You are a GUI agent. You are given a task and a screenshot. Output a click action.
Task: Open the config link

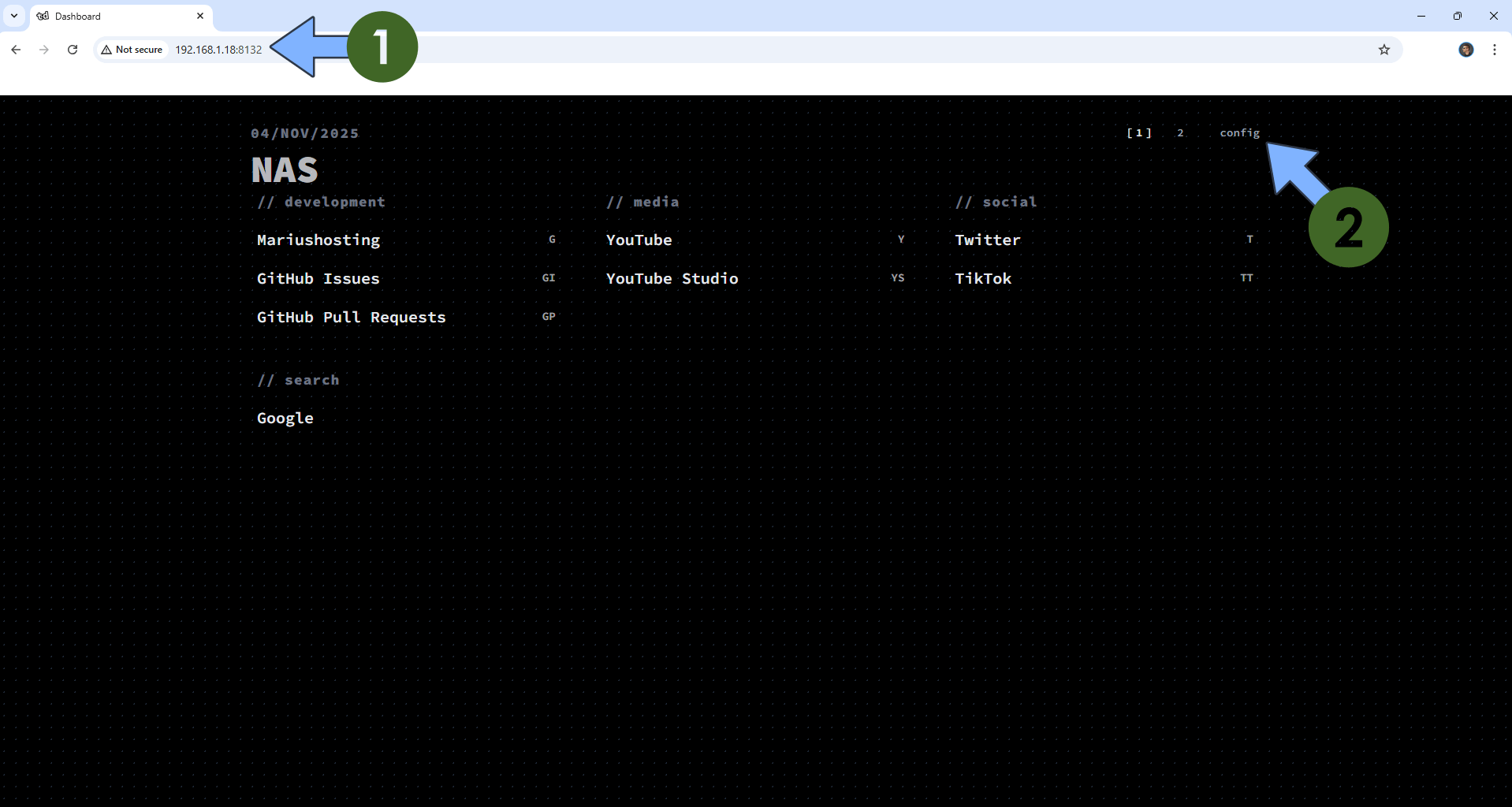(x=1239, y=132)
